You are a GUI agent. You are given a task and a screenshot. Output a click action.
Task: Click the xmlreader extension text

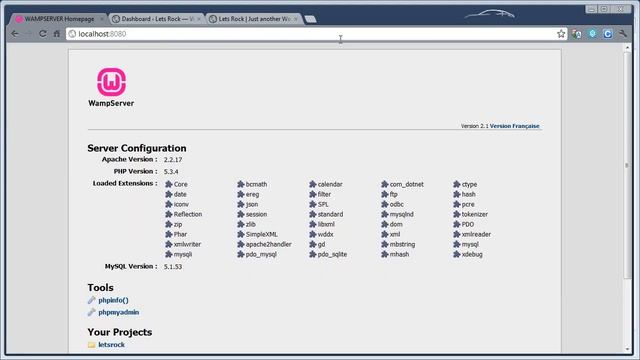[x=476, y=234]
